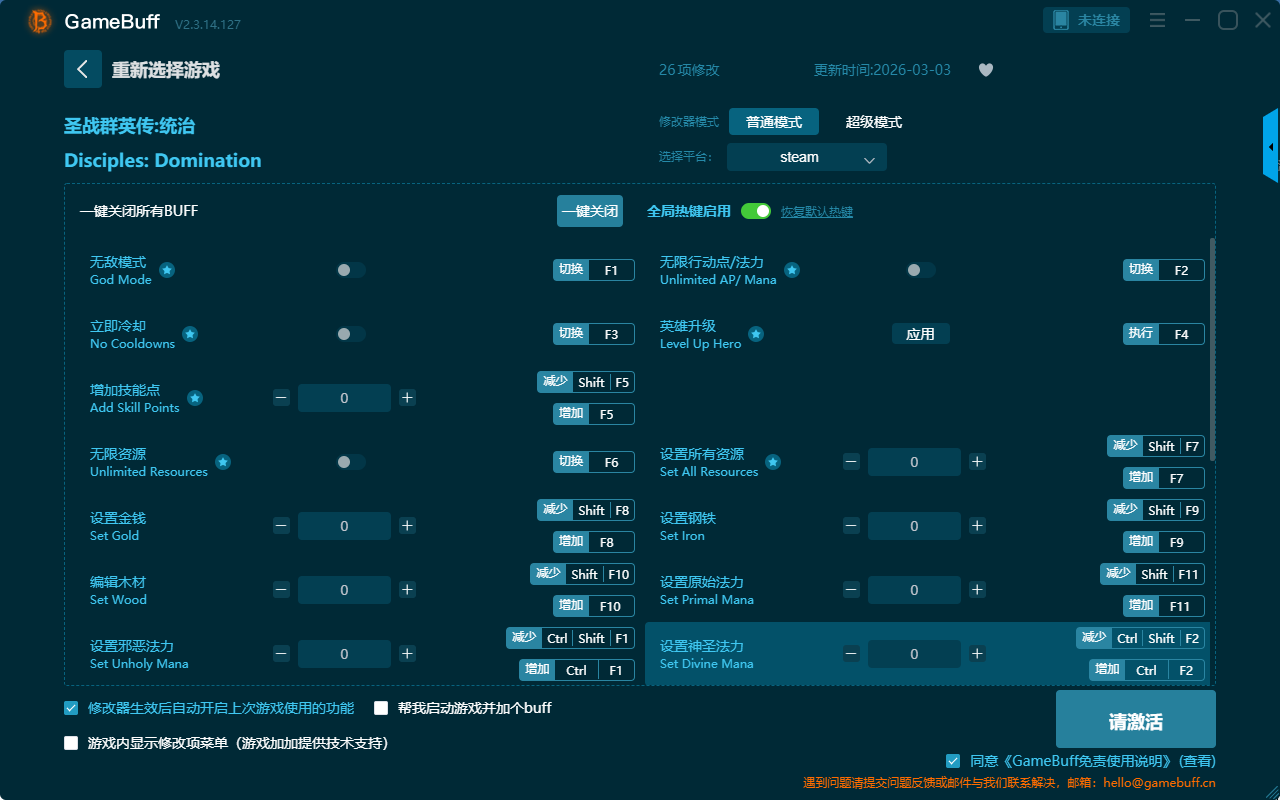Expand the blue side panel arrow

[x=1271, y=146]
